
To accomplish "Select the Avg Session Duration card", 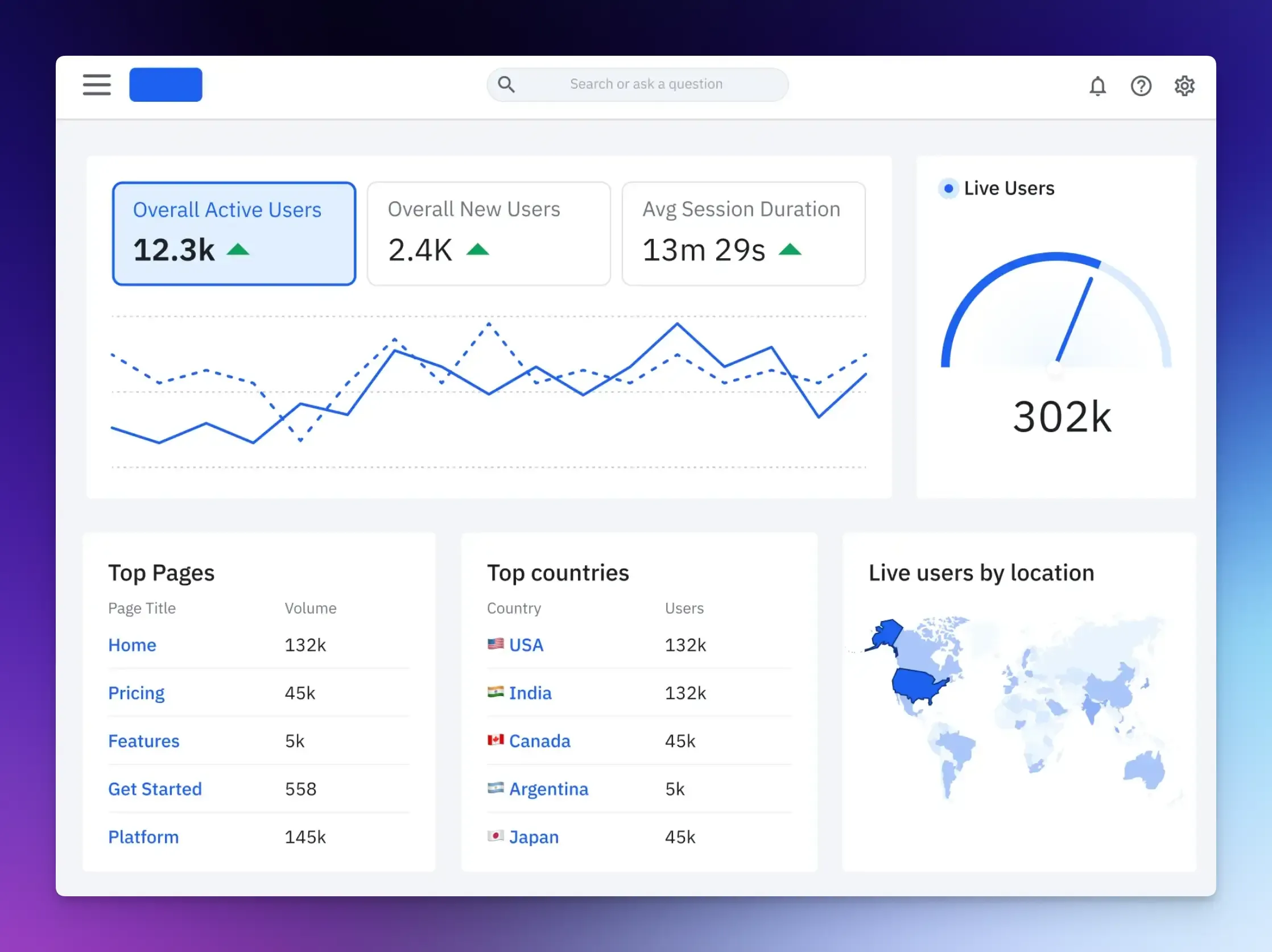I will click(x=743, y=233).
